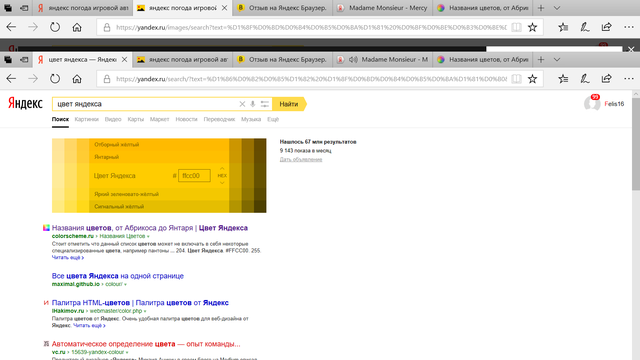This screenshot has width=640, height=360.
Task: Select 'Названия цветов' tab in front window
Action: [483, 60]
